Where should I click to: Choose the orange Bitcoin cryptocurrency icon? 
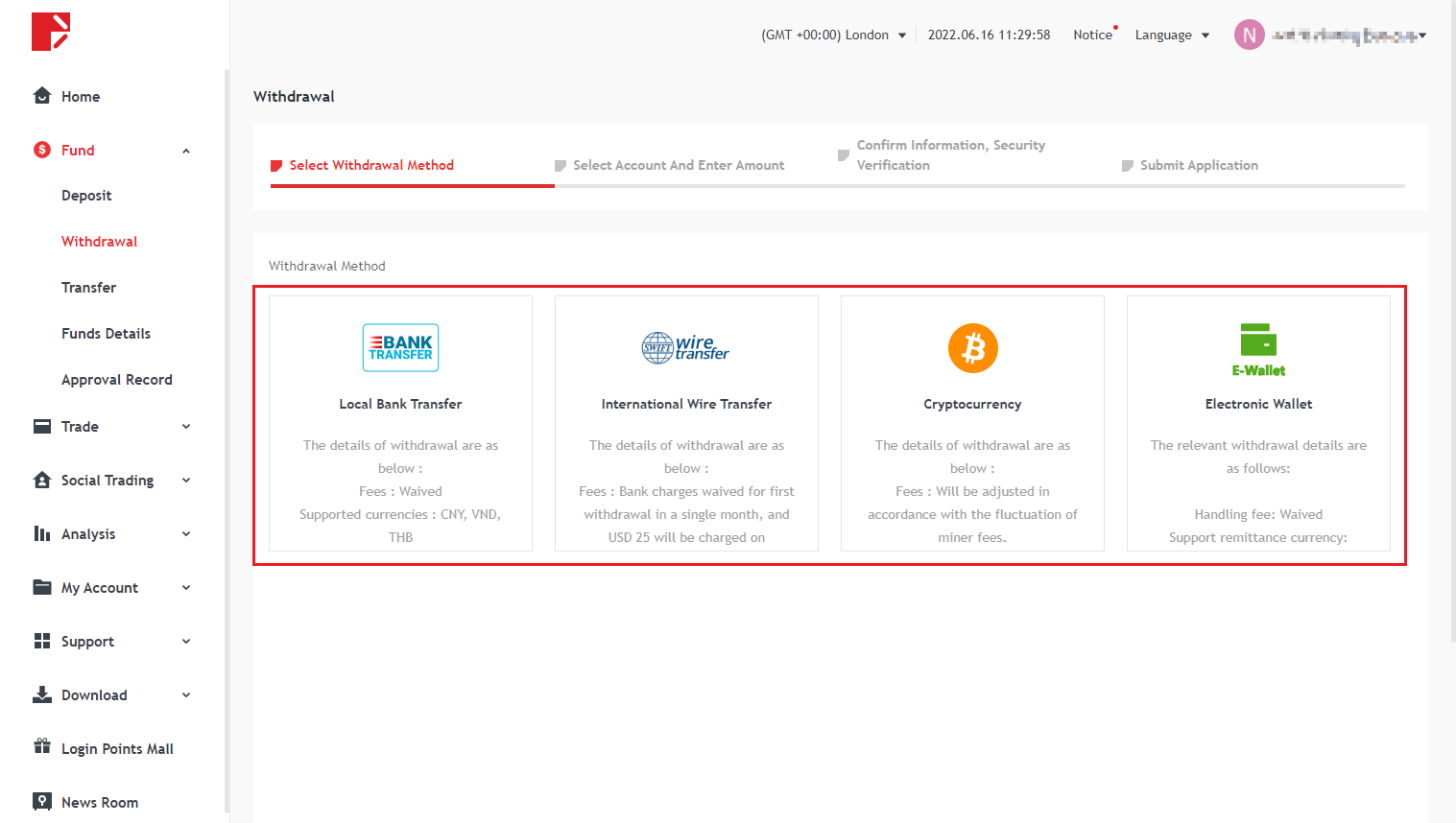click(972, 348)
